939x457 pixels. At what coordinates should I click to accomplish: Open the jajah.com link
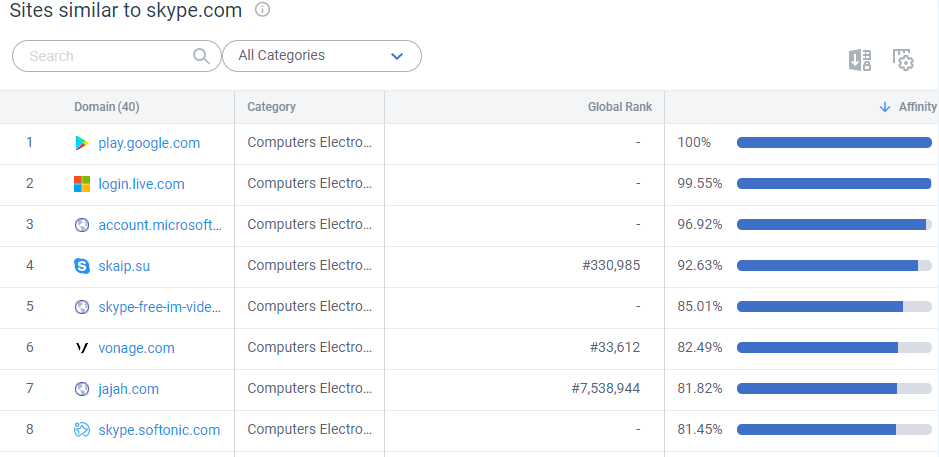tap(129, 389)
